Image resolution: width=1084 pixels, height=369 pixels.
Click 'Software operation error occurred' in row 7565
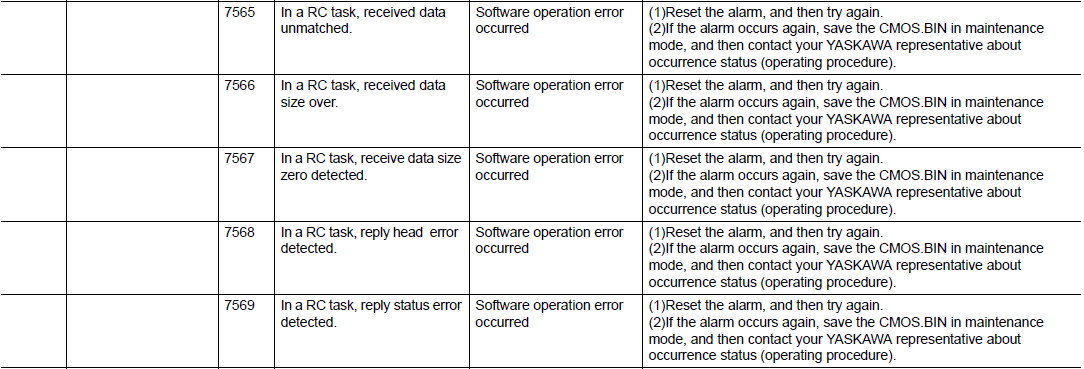pyautogui.click(x=550, y=21)
